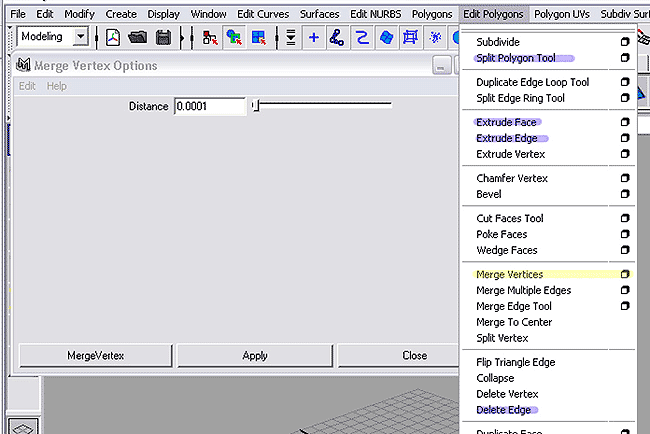
Task: Click the Close button in options dialog
Action: [x=398, y=356]
